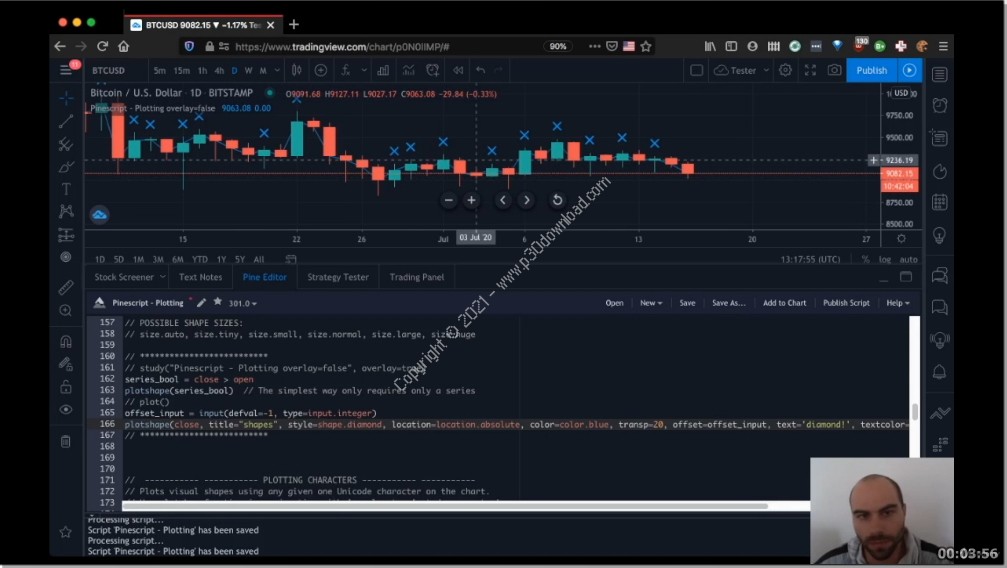
Task: Click Publish Script button
Action: [846, 303]
